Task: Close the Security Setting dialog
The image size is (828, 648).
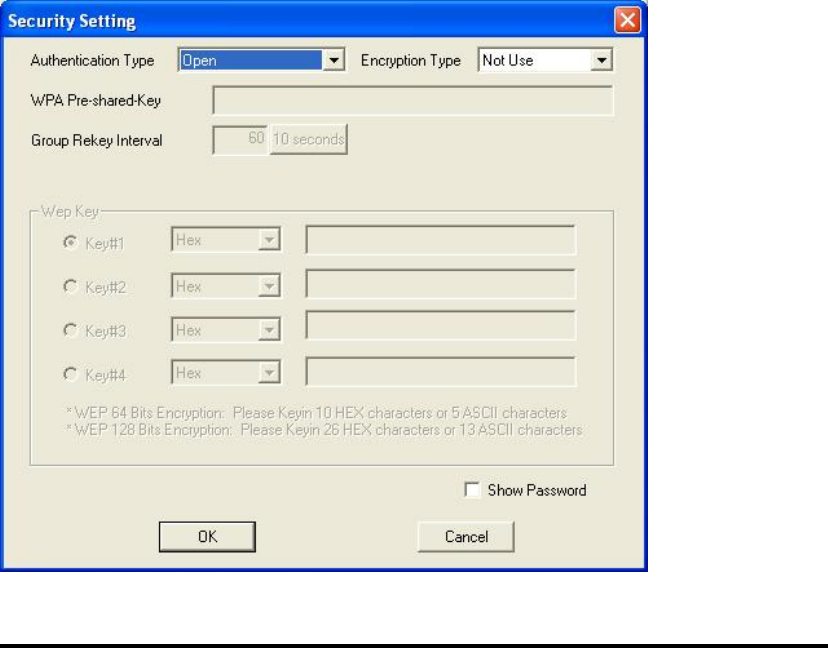Action: (627, 20)
